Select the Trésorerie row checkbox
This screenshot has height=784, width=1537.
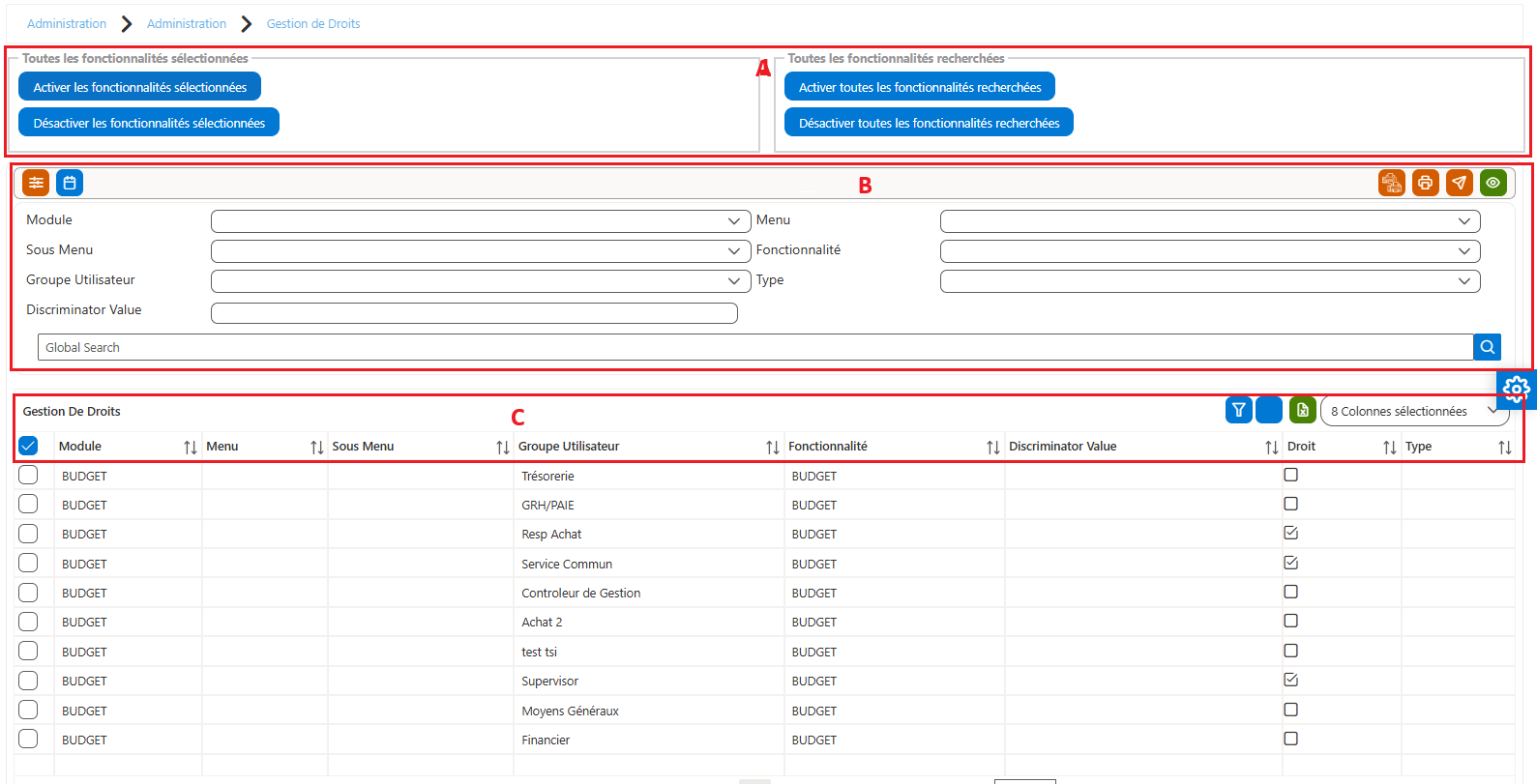coord(28,475)
